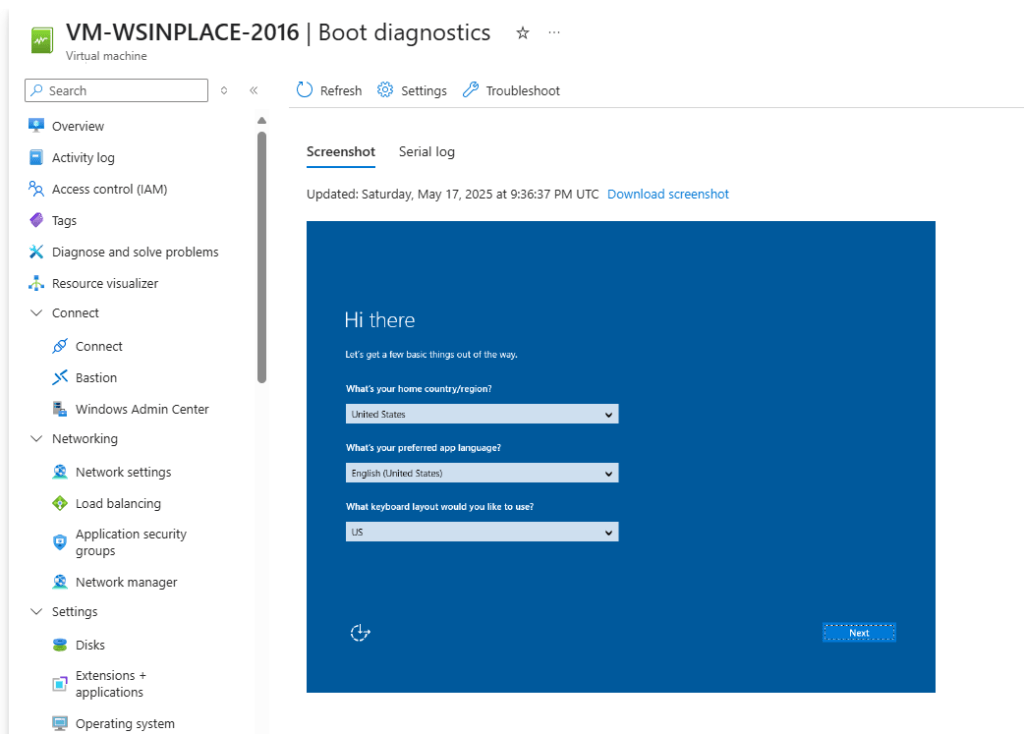Image resolution: width=1024 pixels, height=734 pixels.
Task: Collapse the Connect section
Action: click(x=36, y=313)
